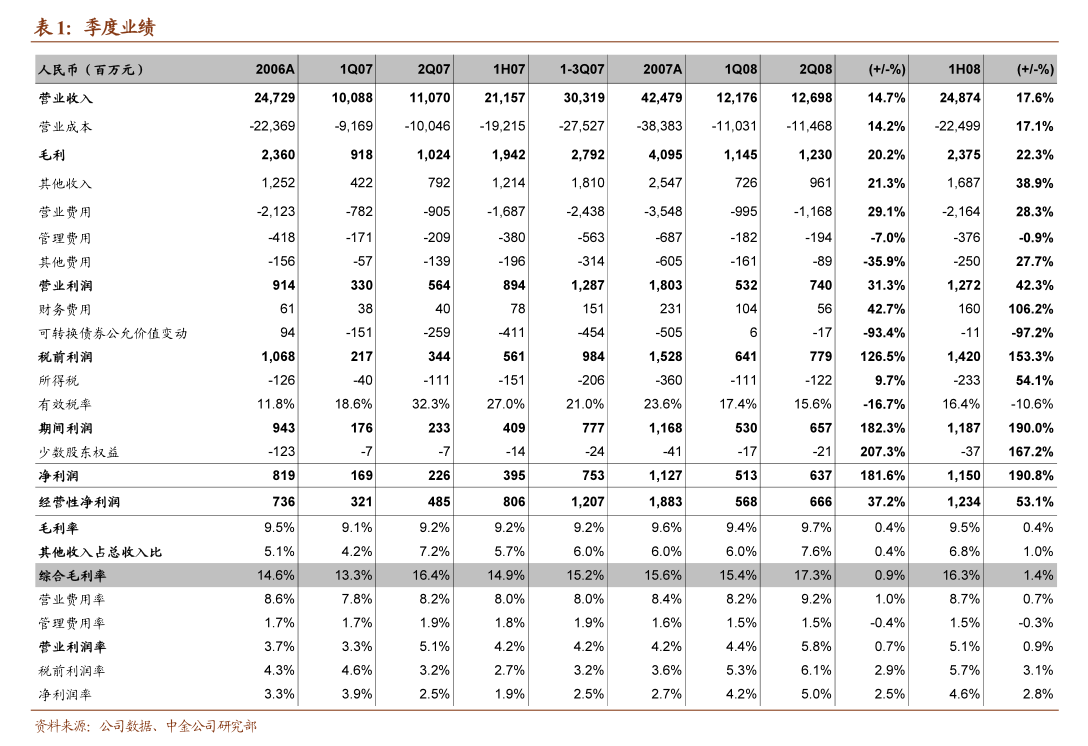Screen dimensions: 1088x746
Task: Click the 1-3Q07 column header
Action: click(582, 70)
